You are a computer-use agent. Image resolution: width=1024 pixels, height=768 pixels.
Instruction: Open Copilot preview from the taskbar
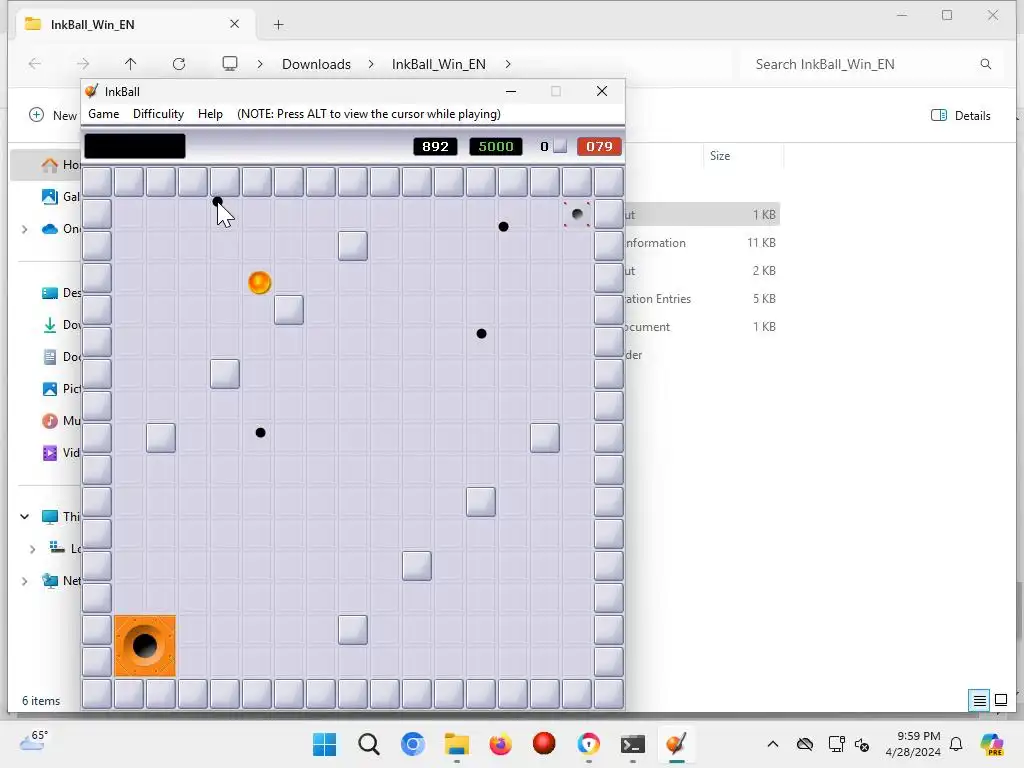[992, 744]
